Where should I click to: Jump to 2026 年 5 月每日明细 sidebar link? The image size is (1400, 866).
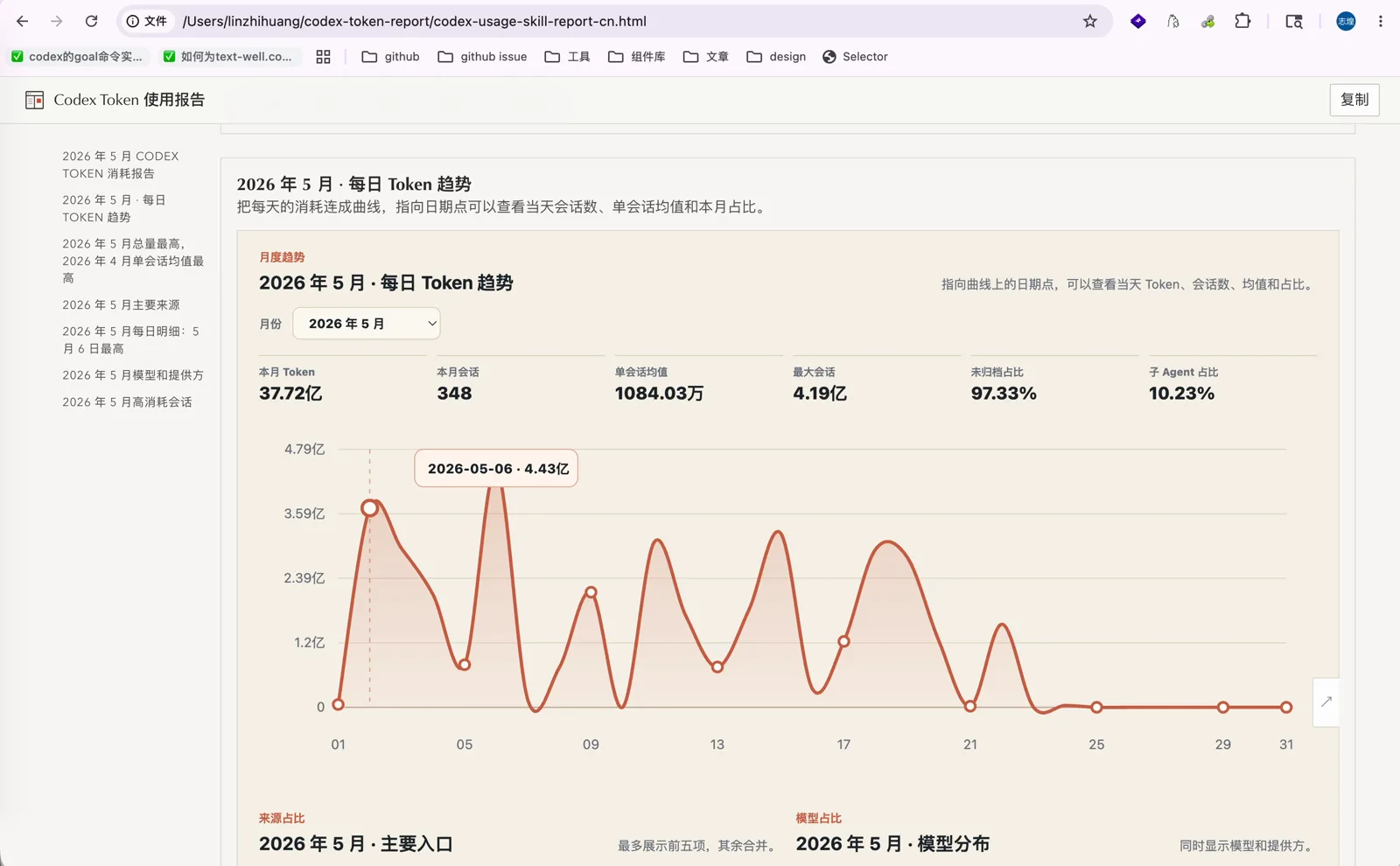131,339
